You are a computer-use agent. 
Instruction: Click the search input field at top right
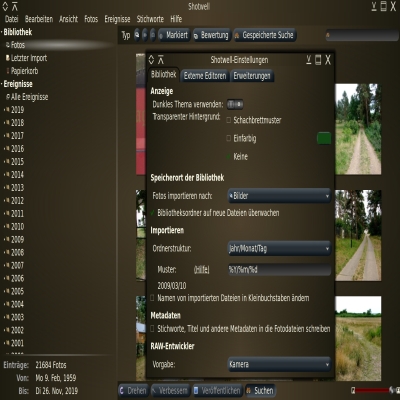362,35
